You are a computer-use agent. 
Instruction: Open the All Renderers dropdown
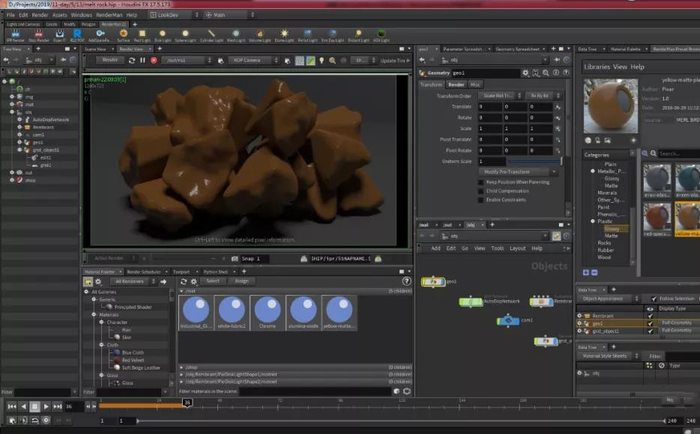pos(133,281)
